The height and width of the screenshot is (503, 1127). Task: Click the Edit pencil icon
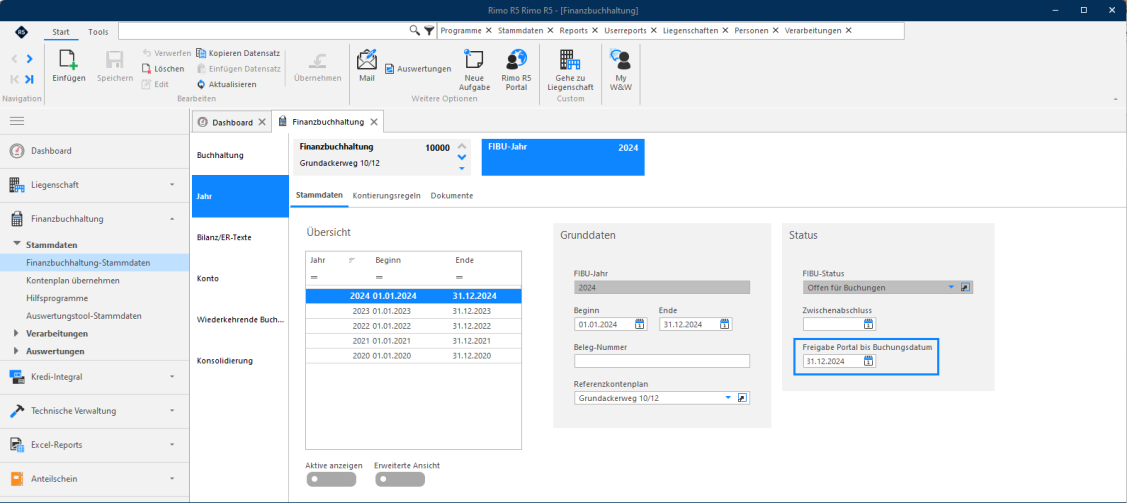point(146,84)
